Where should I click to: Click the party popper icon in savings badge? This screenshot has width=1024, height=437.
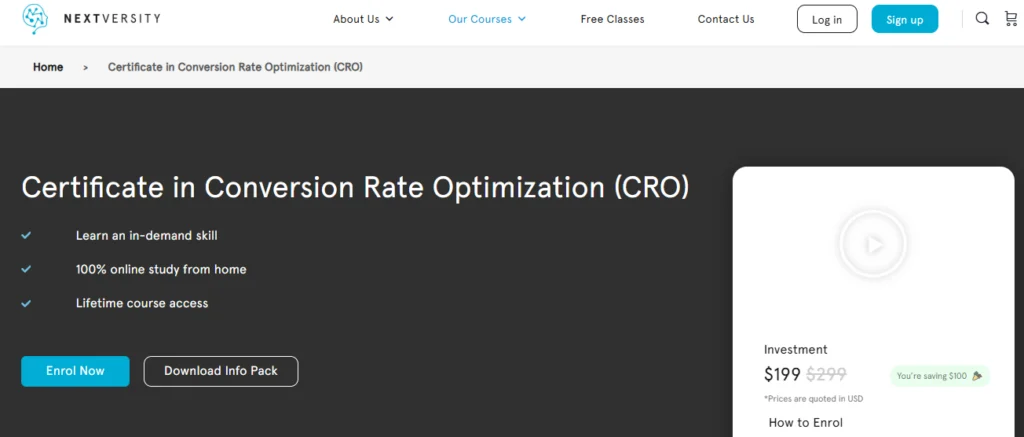(978, 376)
